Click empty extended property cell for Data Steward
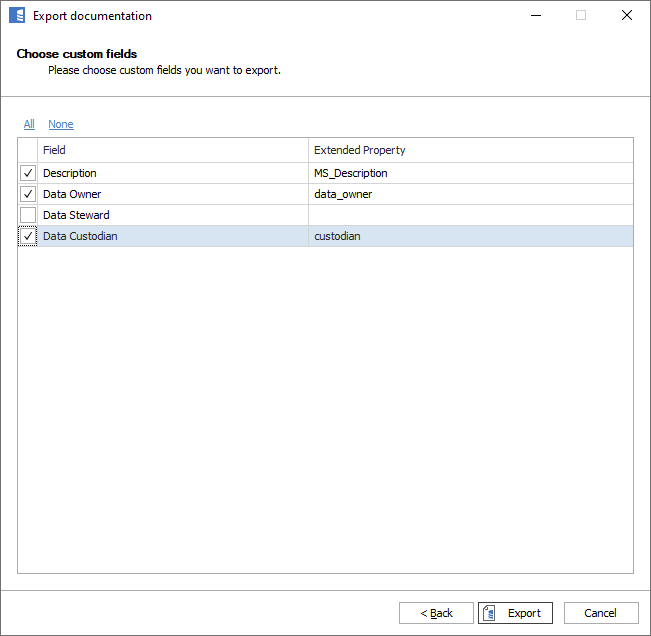This screenshot has height=636, width=651. click(470, 215)
